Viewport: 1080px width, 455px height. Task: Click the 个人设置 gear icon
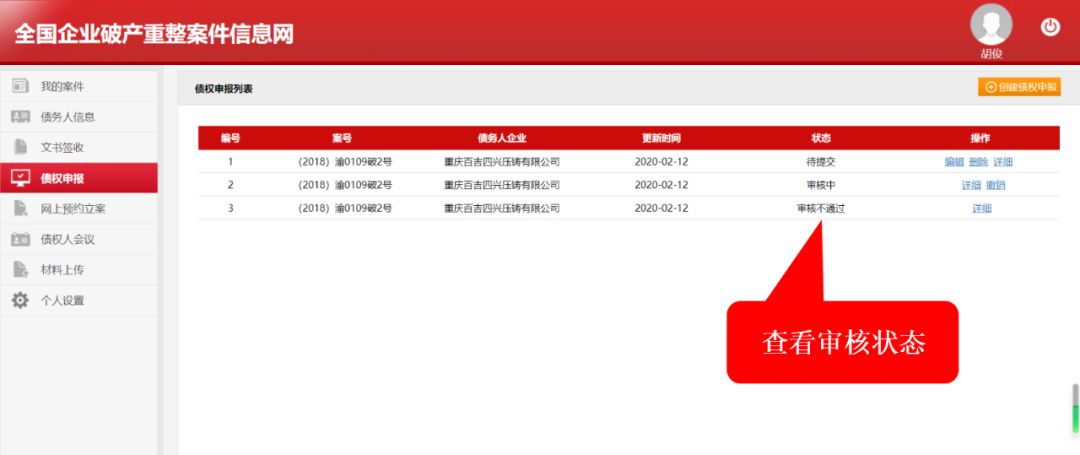(x=21, y=301)
